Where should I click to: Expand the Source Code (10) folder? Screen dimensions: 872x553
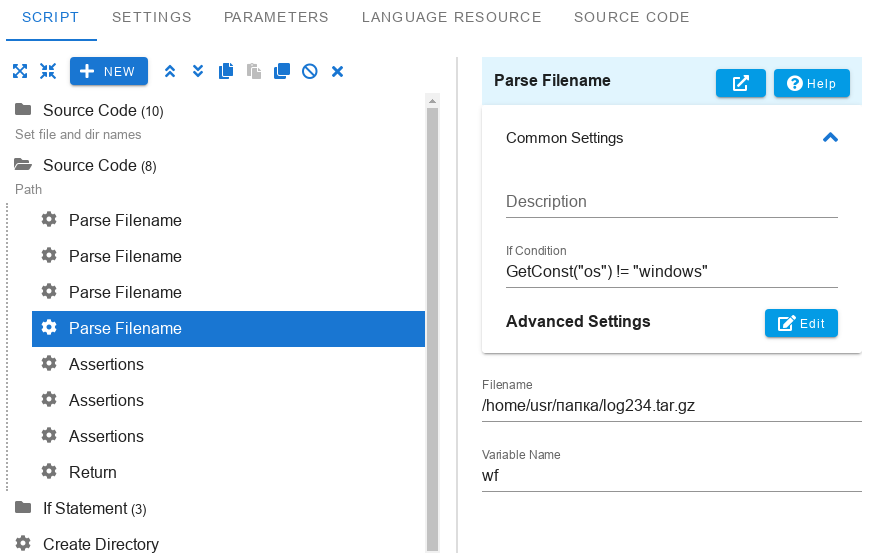click(23, 110)
